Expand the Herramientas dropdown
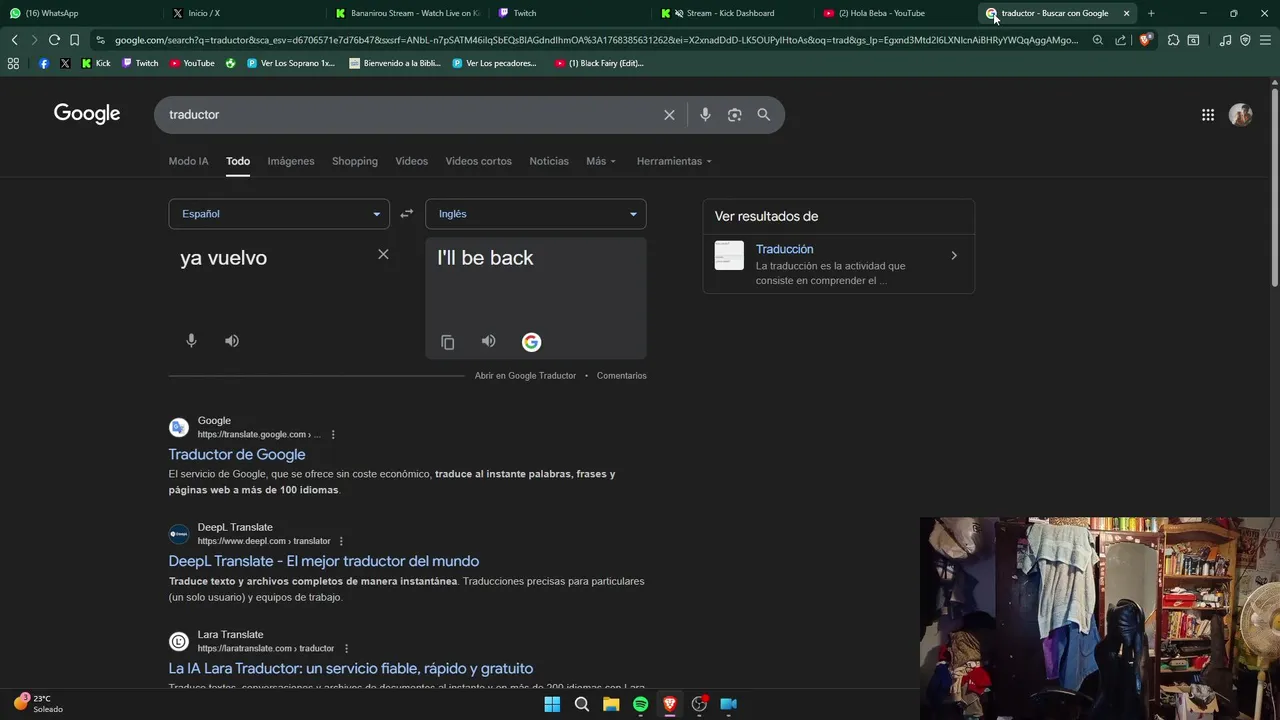The image size is (1280, 720). [x=674, y=161]
